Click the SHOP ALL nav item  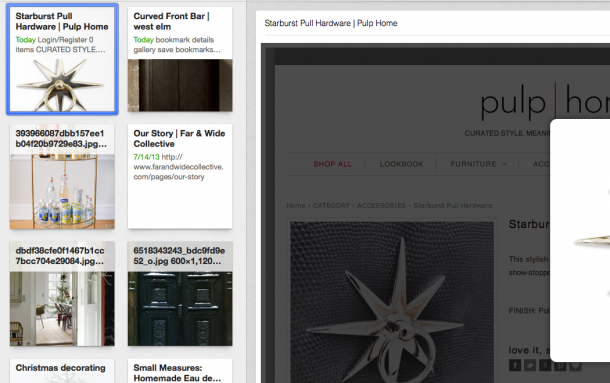[x=333, y=164]
